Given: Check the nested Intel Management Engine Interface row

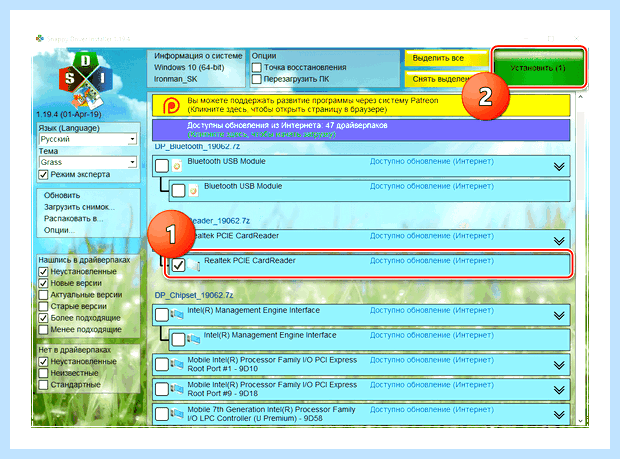Looking at the screenshot, I should (178, 340).
